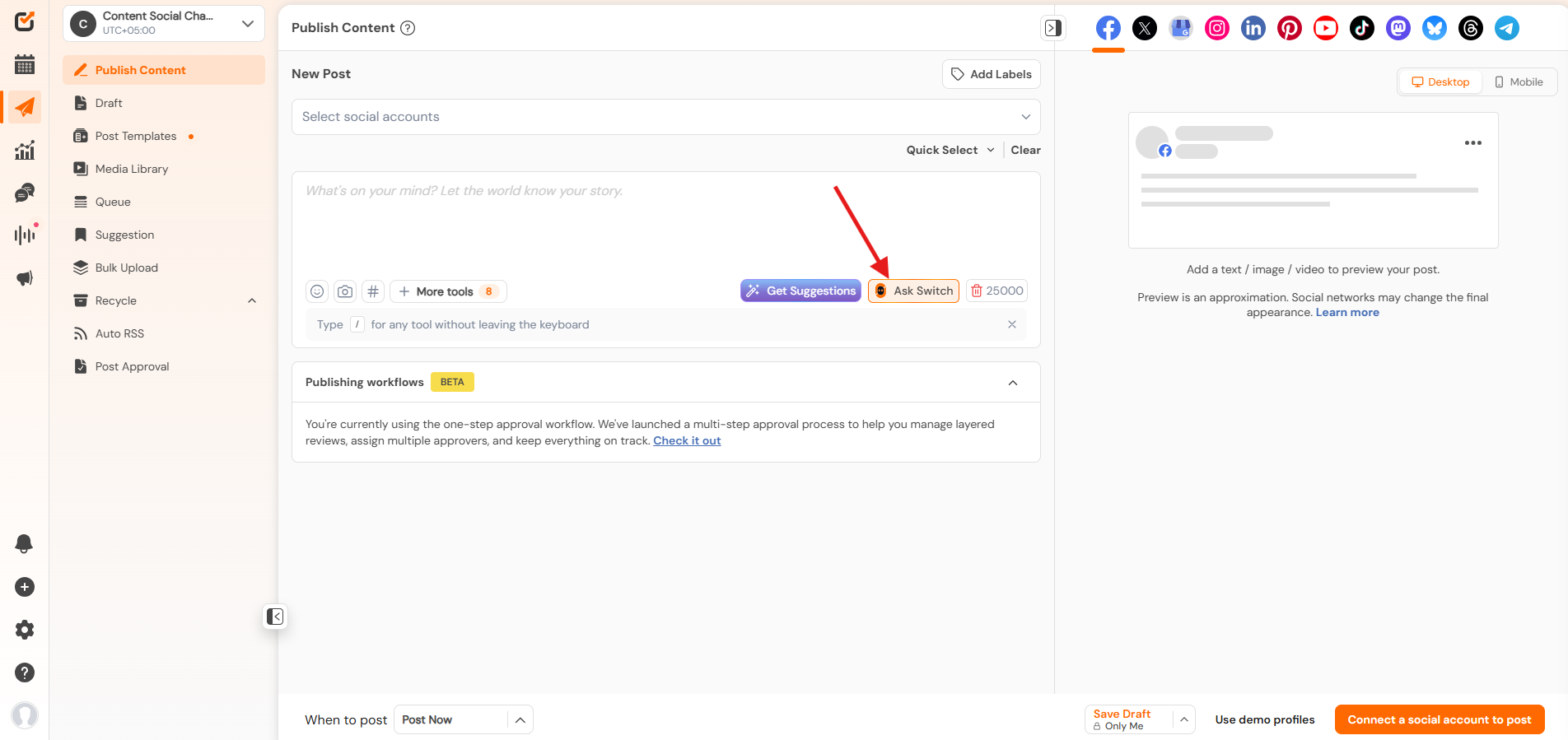This screenshot has width=1568, height=740.
Task: Open settings gear icon in left rail
Action: click(x=25, y=630)
